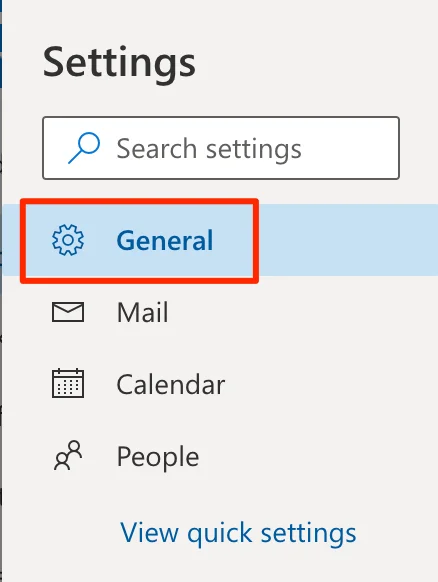
Task: Switch to Calendar using its text label
Action: pos(171,384)
